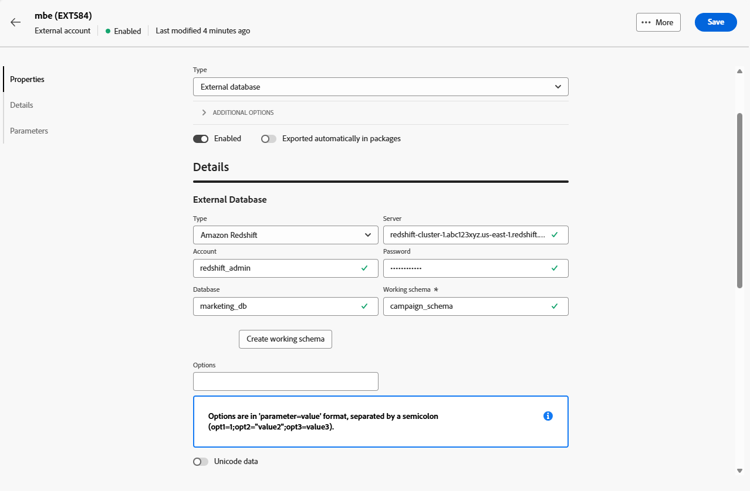
Task: Turn on the Unicode data toggle
Action: pos(201,462)
